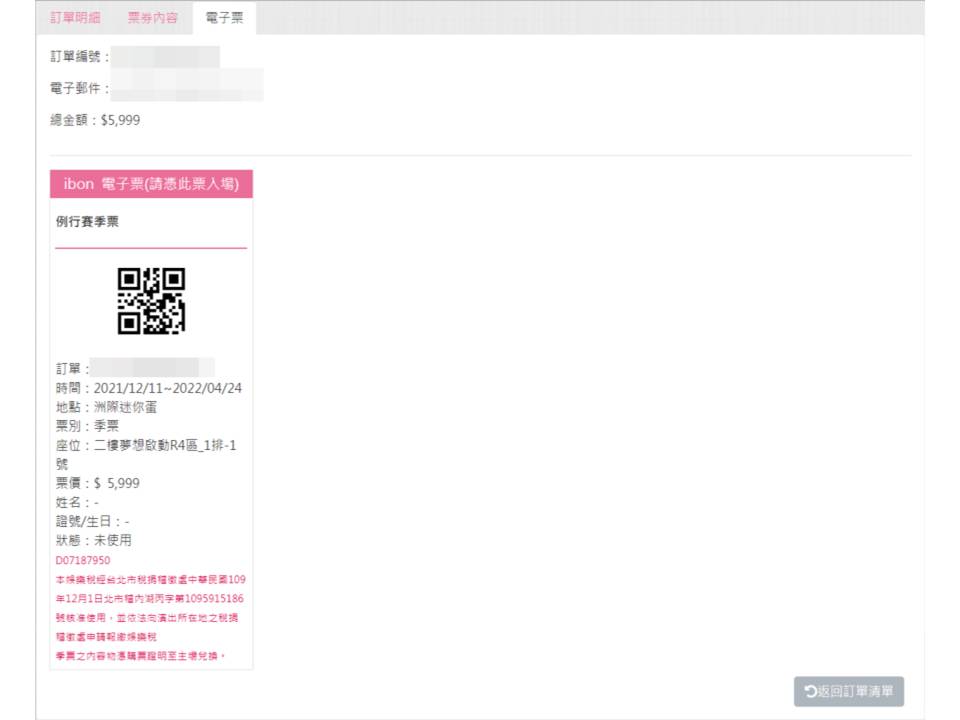Screen dimensions: 960x720
Task: Click the 返回訂單清單 button
Action: click(849, 691)
